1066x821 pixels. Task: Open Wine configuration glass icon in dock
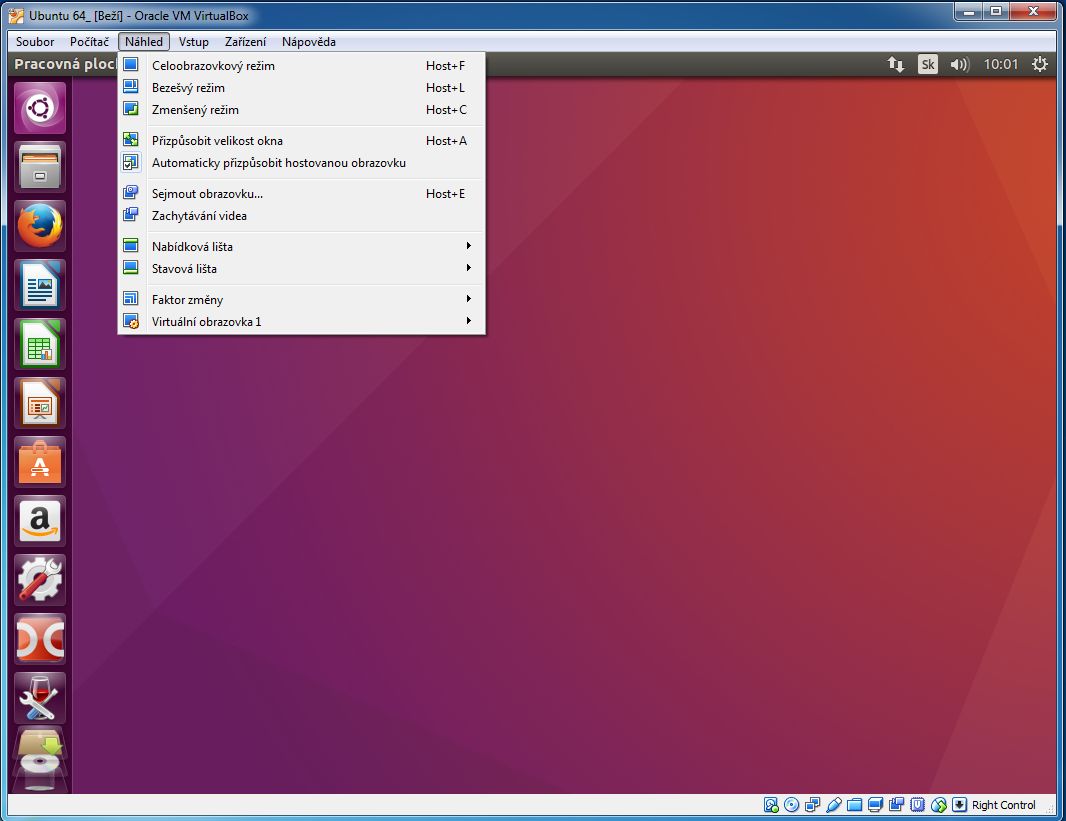click(x=40, y=698)
